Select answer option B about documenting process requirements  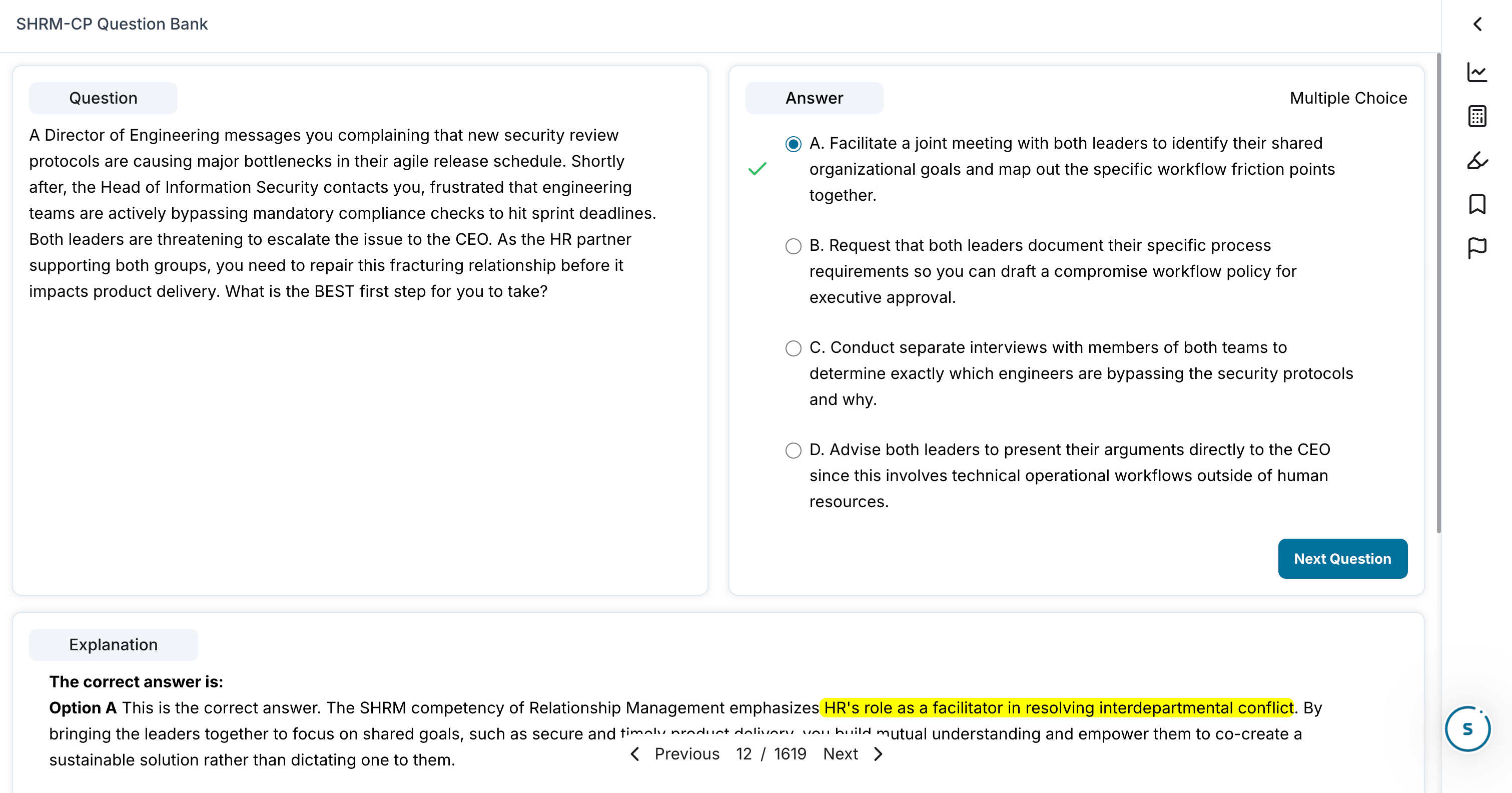click(793, 246)
